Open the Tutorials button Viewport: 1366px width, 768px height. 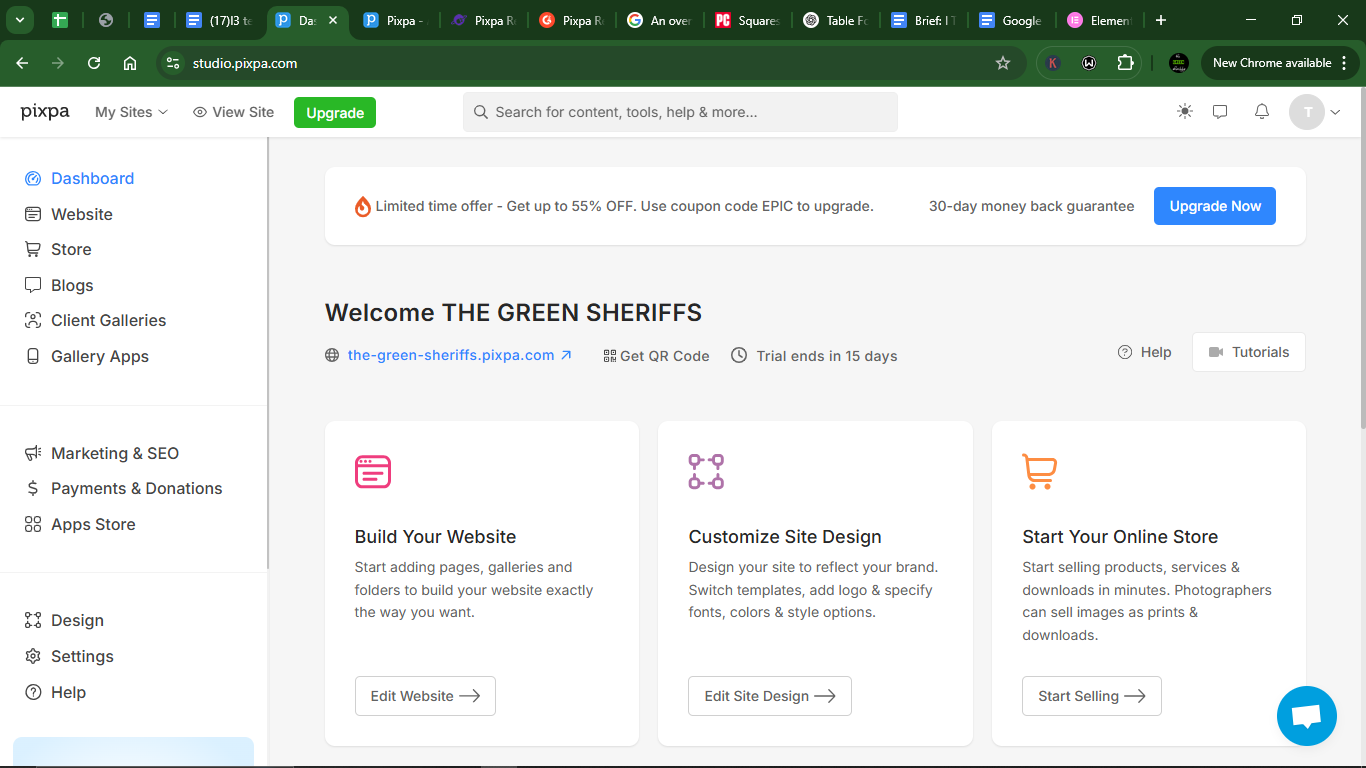tap(1249, 352)
